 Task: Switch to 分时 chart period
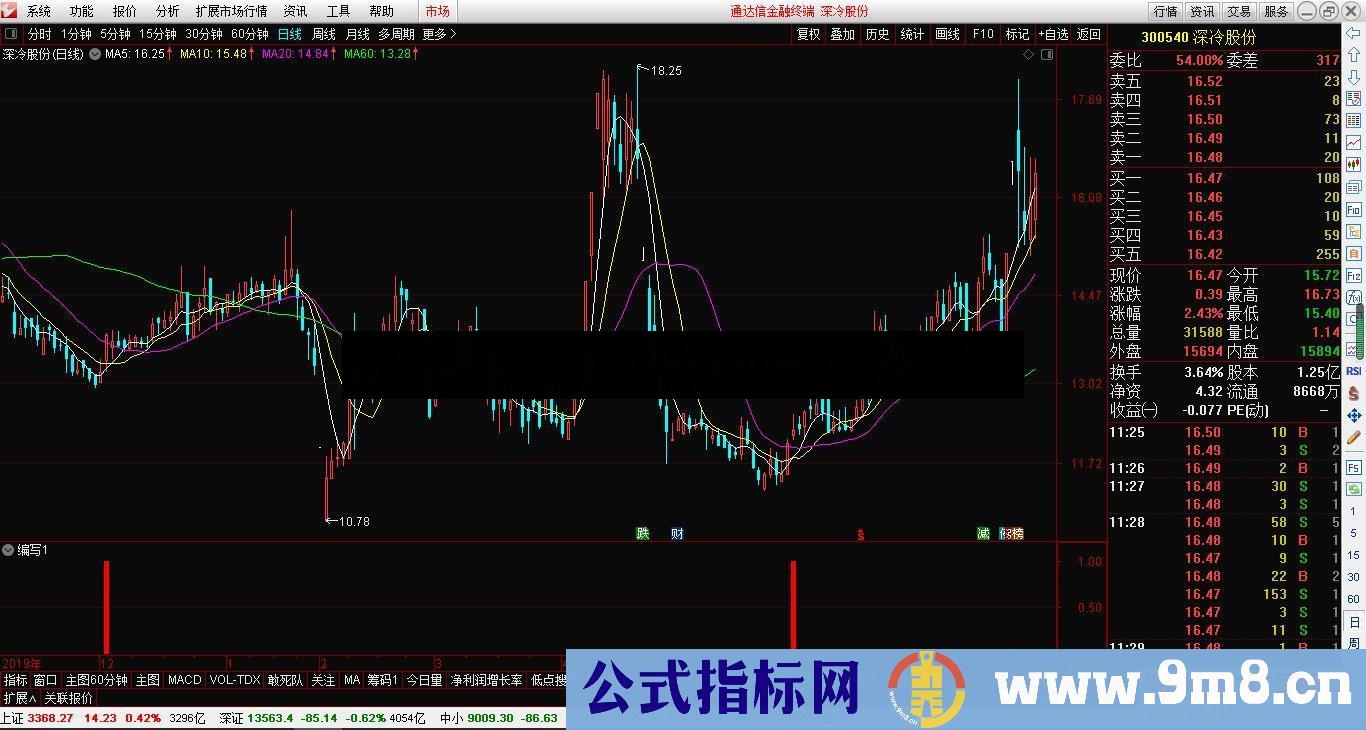[x=39, y=34]
